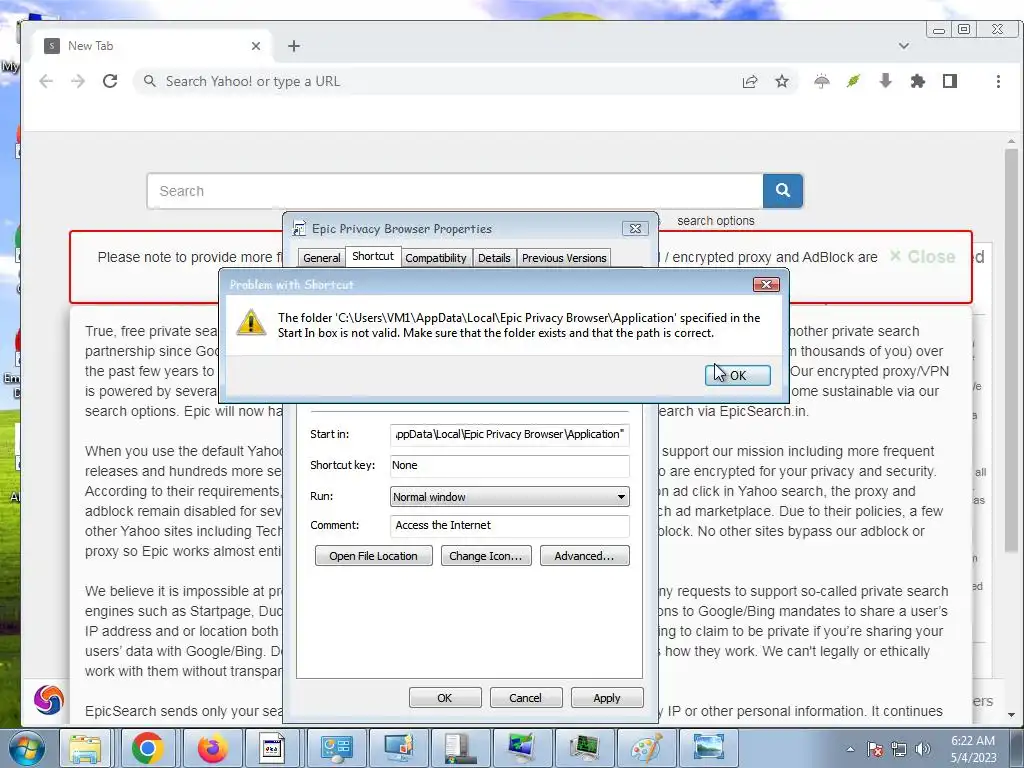Open the notepad document taskbar icon
This screenshot has width=1024, height=768.
[x=271, y=748]
